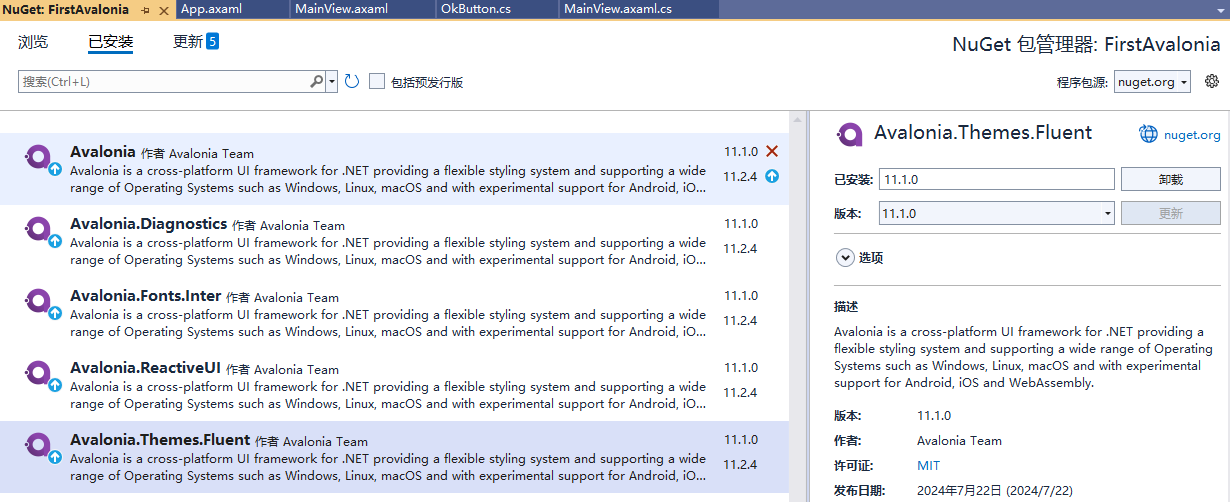1230x502 pixels.
Task: Click the search magnifier icon
Action: 317,81
